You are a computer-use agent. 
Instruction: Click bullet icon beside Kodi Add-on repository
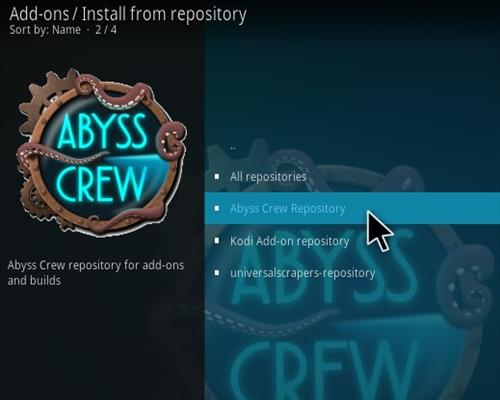click(217, 240)
